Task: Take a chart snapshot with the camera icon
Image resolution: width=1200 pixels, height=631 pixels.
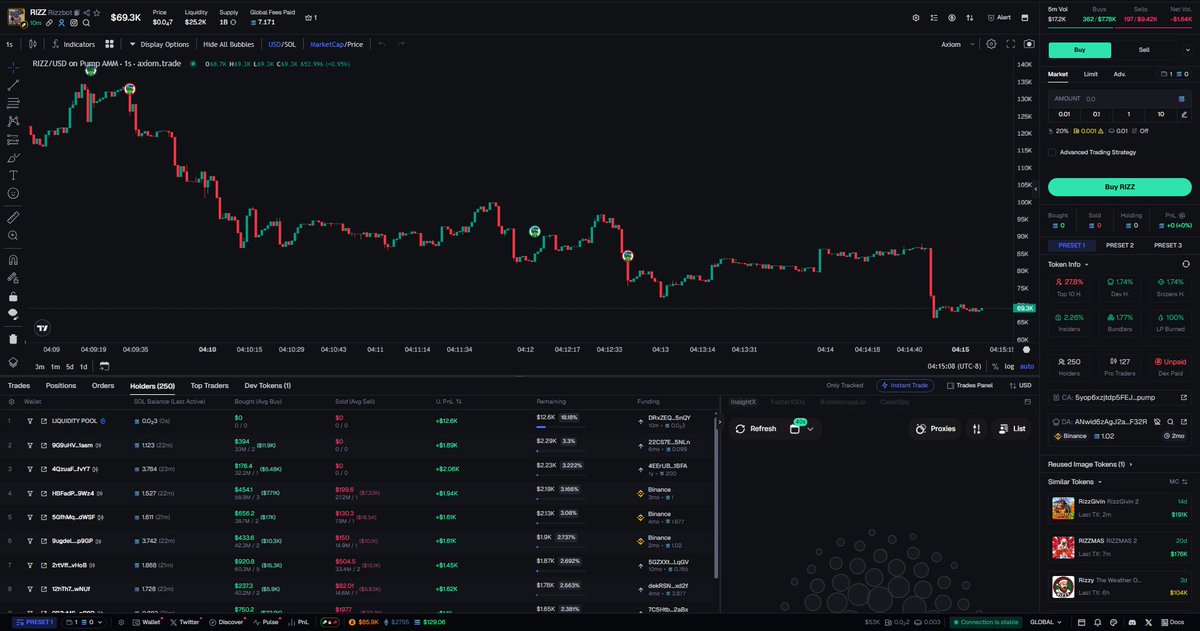Action: tap(1029, 44)
